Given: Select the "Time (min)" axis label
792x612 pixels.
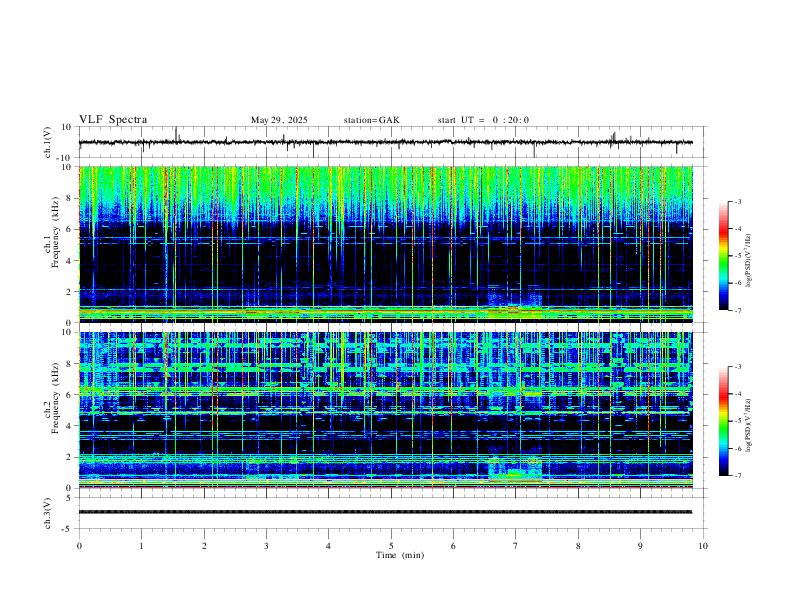Looking at the screenshot, I should (400, 555).
